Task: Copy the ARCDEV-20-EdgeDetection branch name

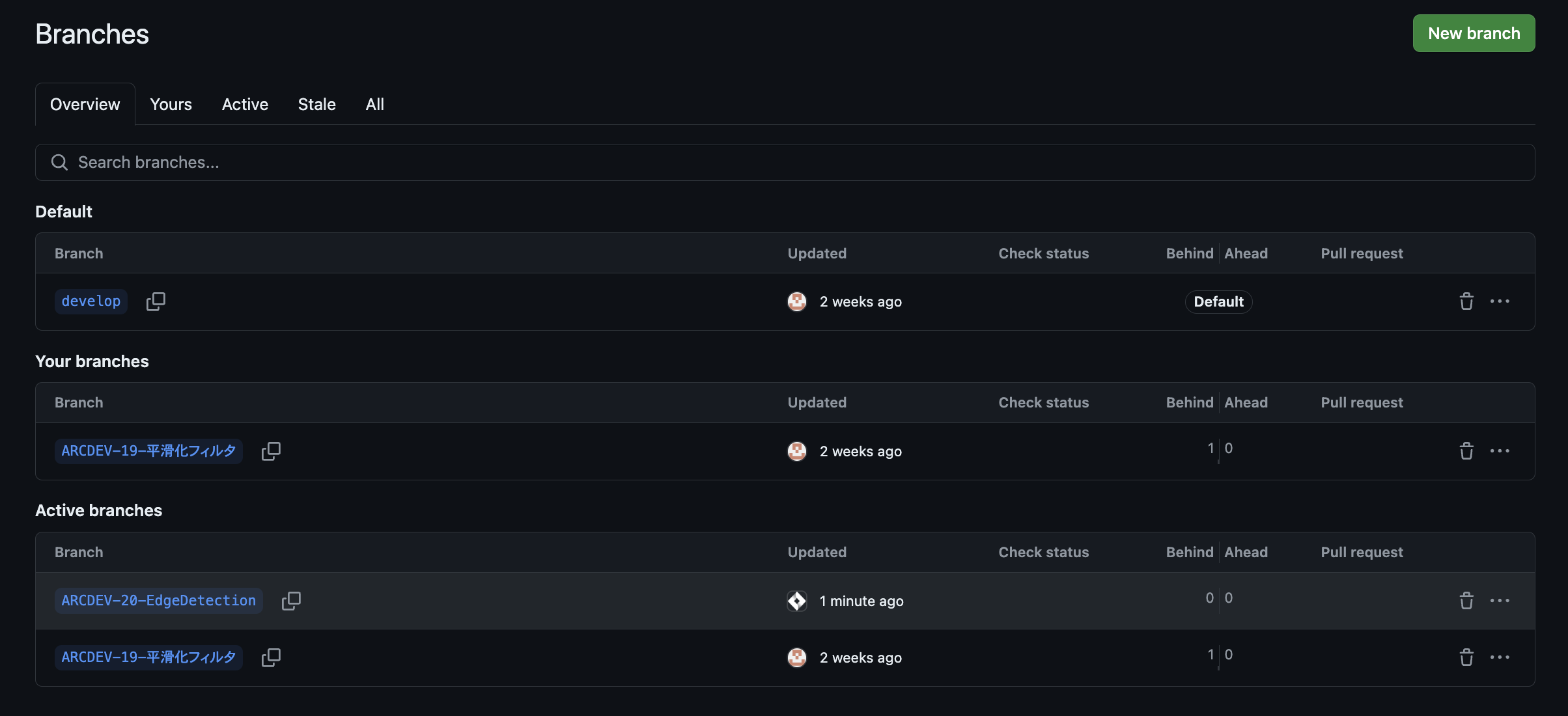Action: coord(291,600)
